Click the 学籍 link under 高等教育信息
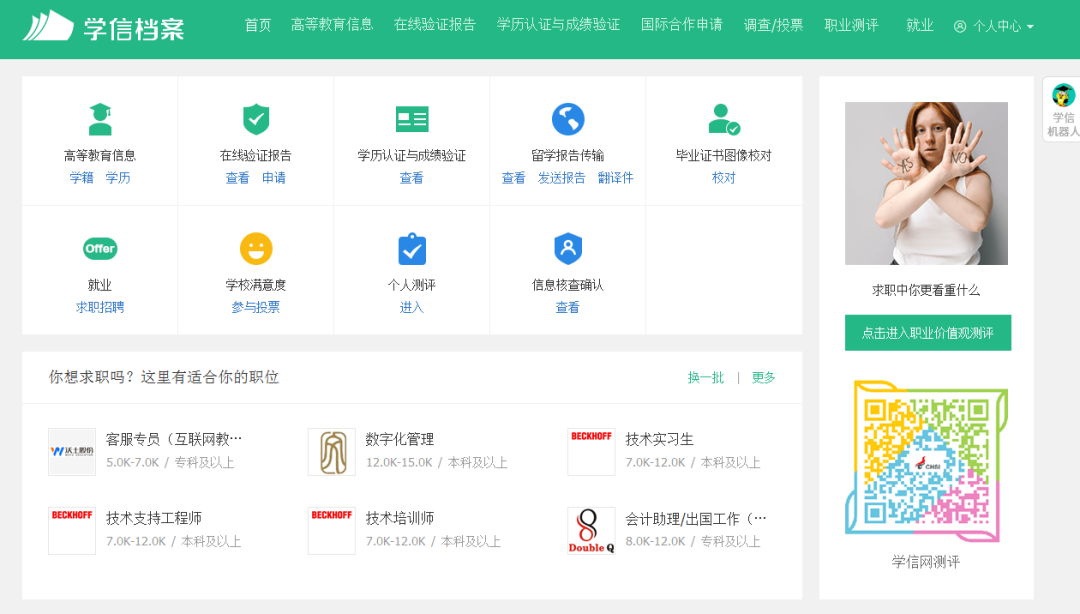 coord(81,178)
